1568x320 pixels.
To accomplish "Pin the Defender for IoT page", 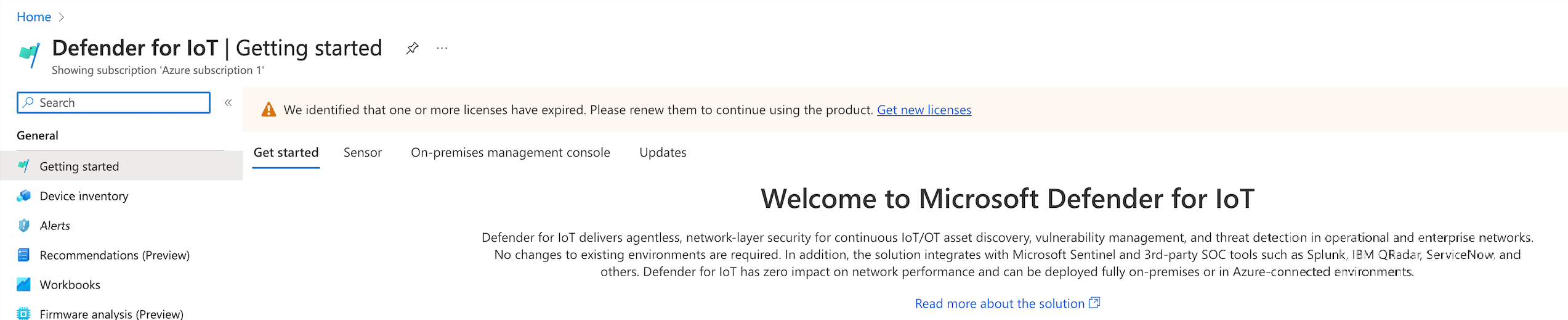I will (x=412, y=48).
